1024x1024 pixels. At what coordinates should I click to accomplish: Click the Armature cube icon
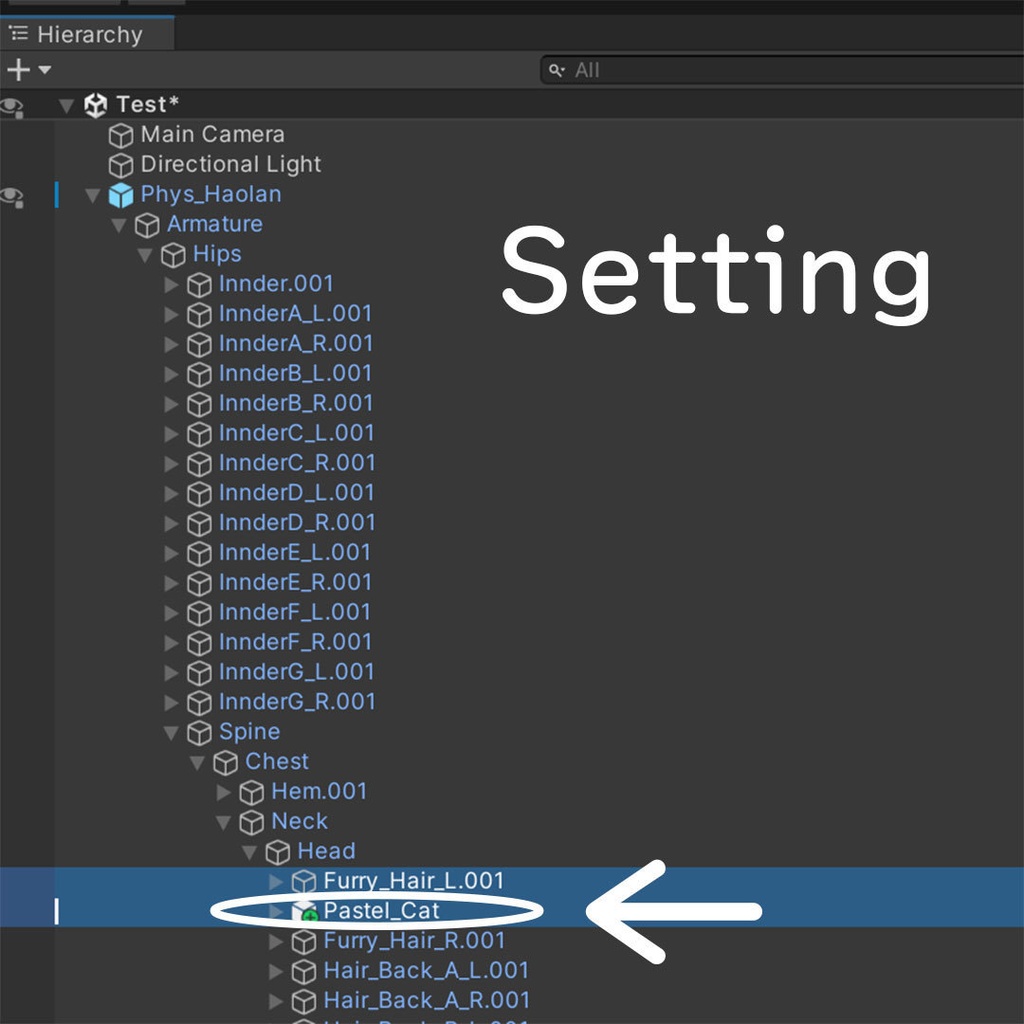coord(147,225)
